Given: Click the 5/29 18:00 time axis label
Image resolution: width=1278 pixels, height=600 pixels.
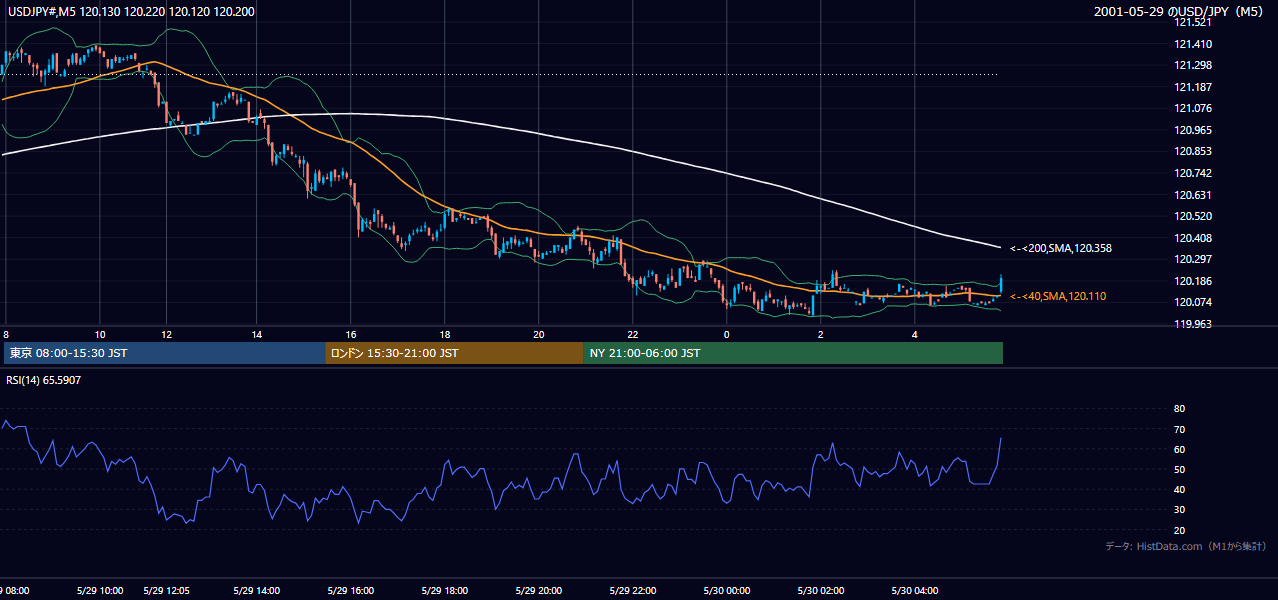Looking at the screenshot, I should (443, 590).
